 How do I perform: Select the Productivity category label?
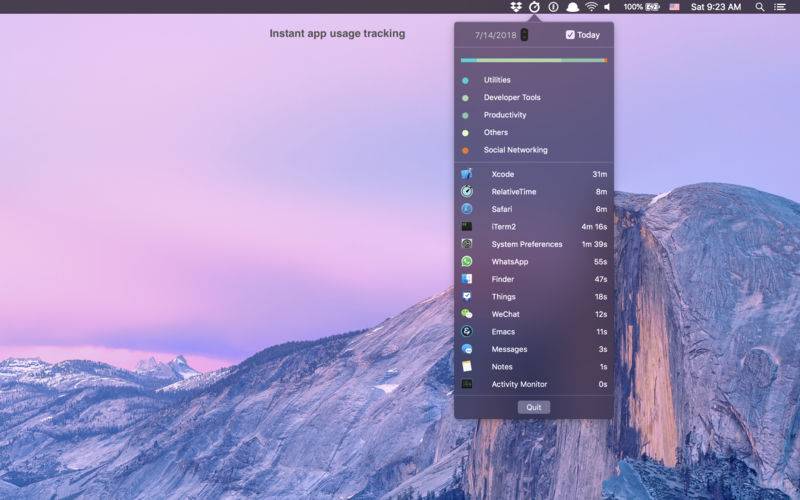click(x=505, y=115)
